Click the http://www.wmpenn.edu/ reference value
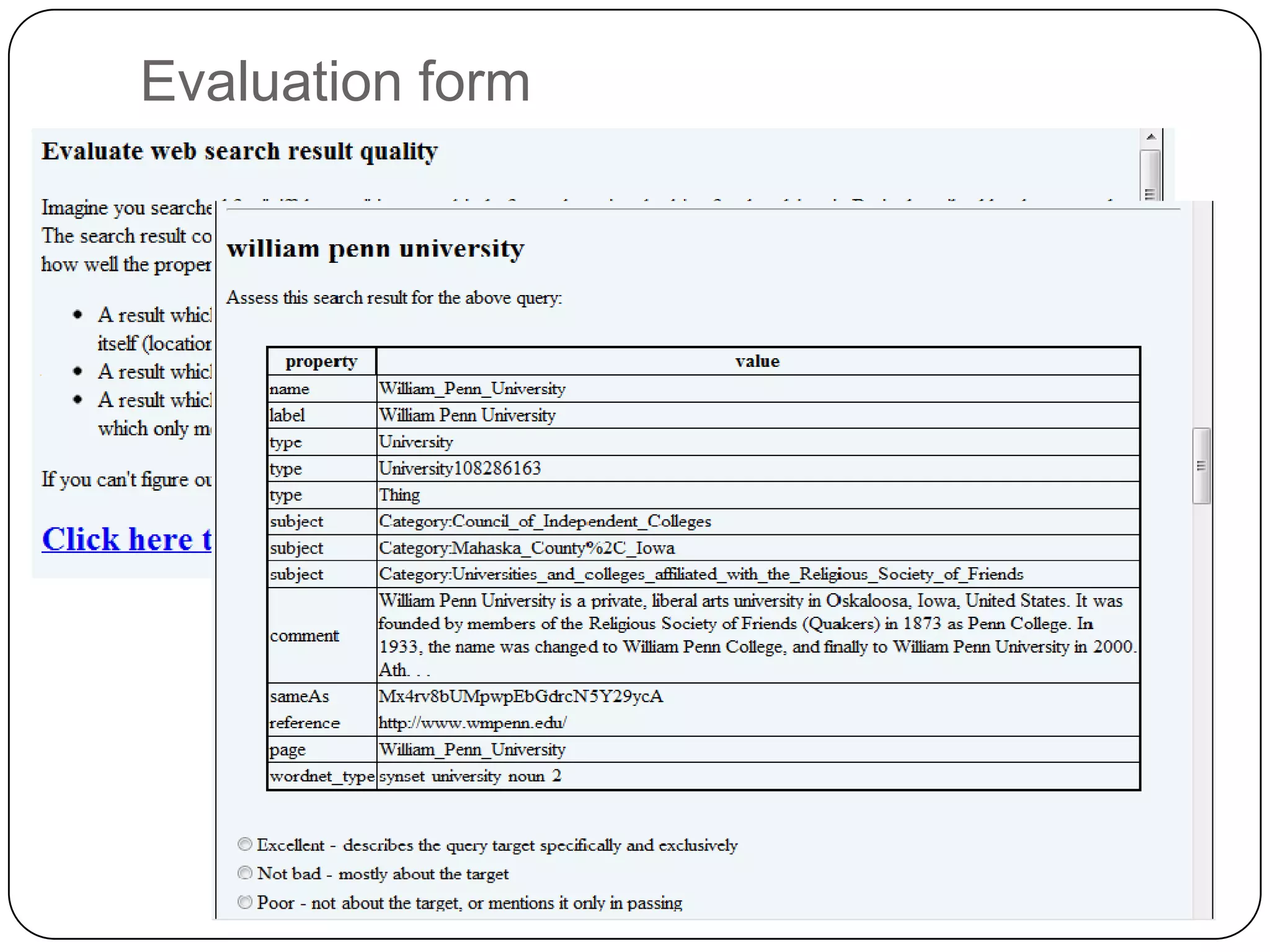 (473, 723)
